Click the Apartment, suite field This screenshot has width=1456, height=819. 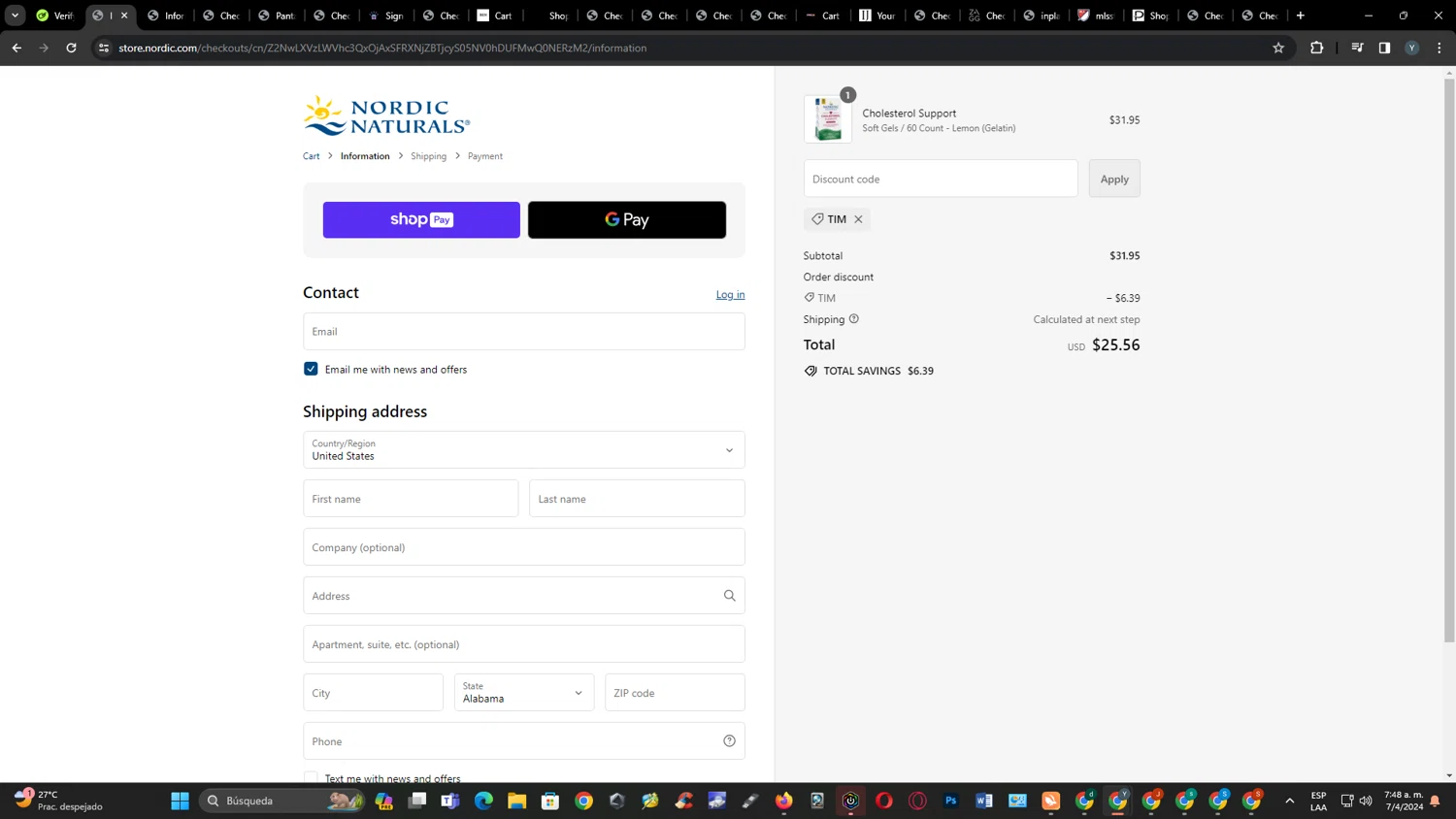pos(524,644)
